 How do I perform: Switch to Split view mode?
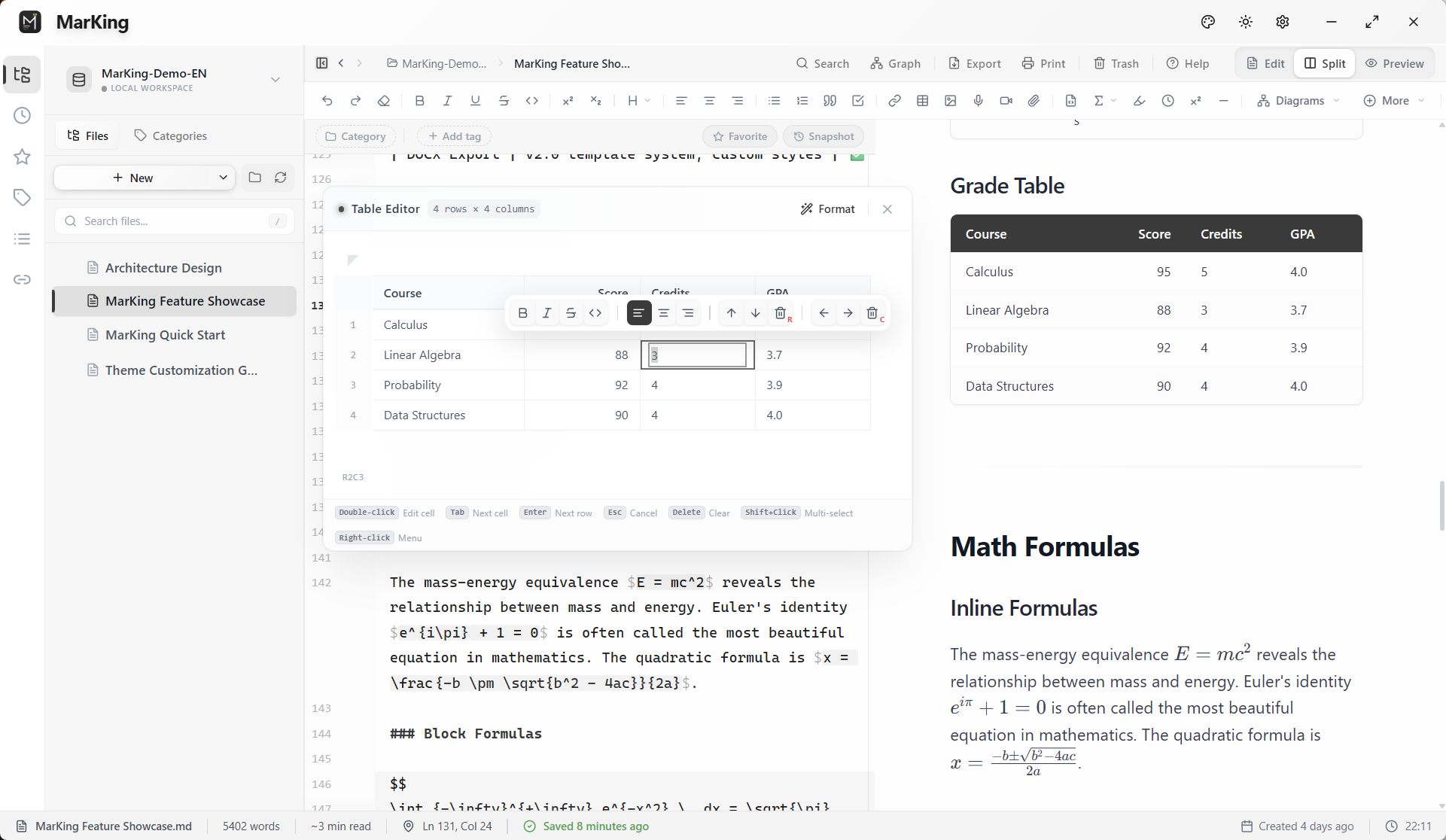click(1325, 63)
